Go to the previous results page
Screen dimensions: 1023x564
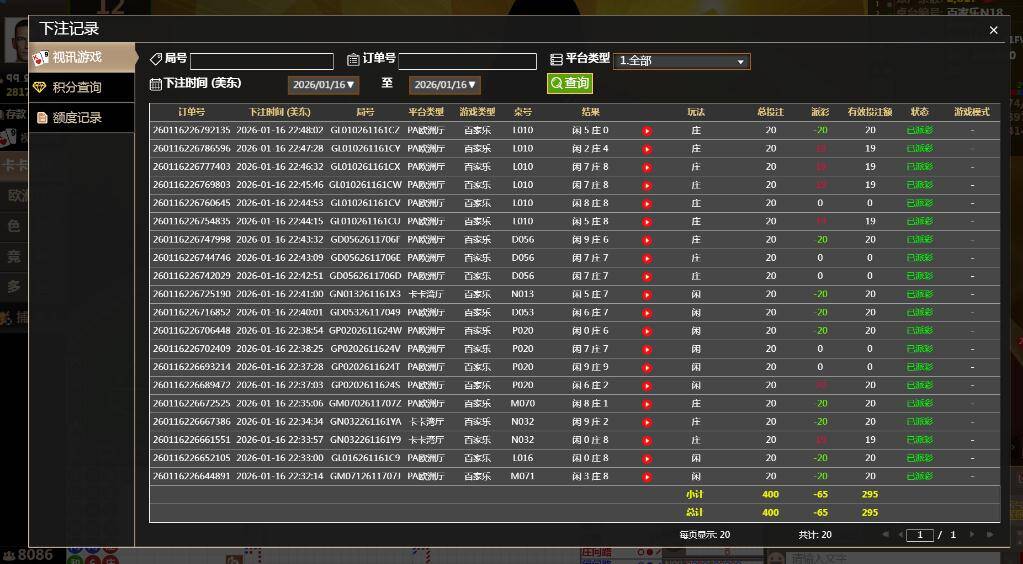pyautogui.click(x=900, y=535)
